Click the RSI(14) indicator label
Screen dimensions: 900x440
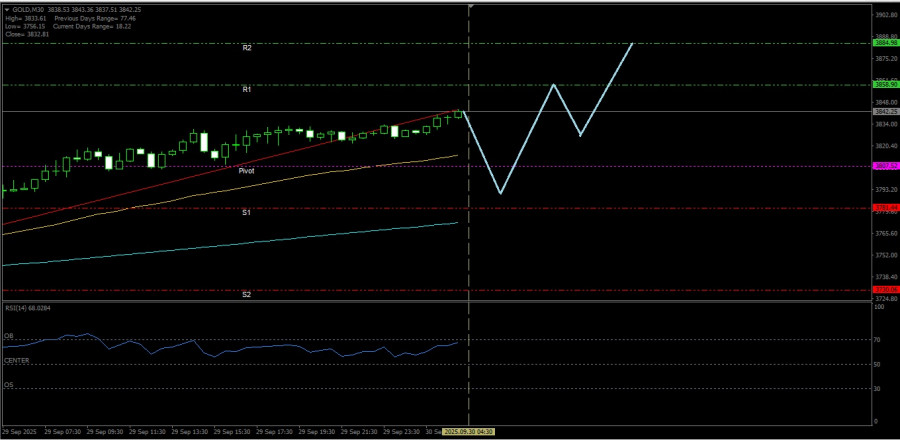[x=27, y=309]
